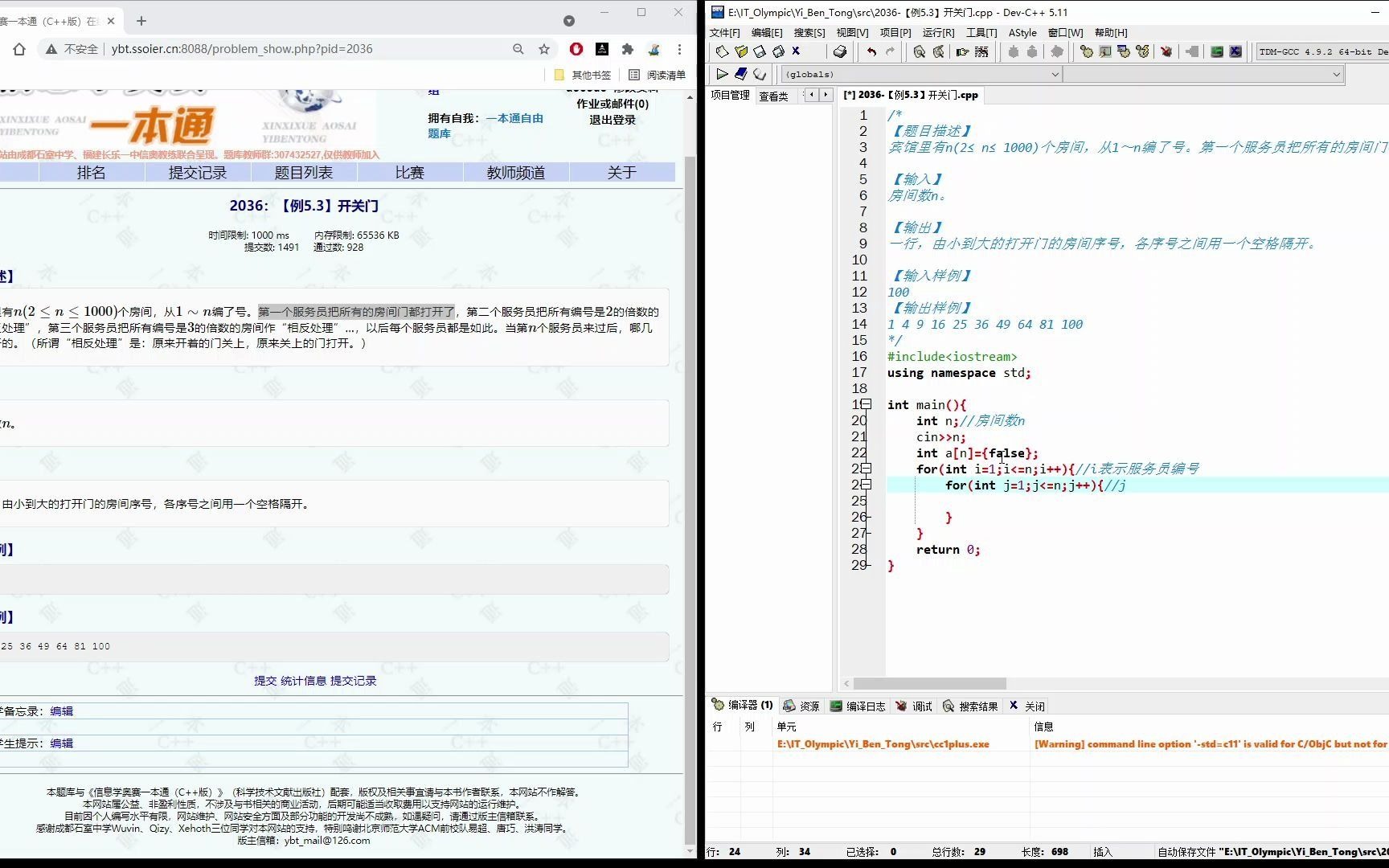Undo the last edit
Viewport: 1389px width, 868px height.
click(x=871, y=51)
